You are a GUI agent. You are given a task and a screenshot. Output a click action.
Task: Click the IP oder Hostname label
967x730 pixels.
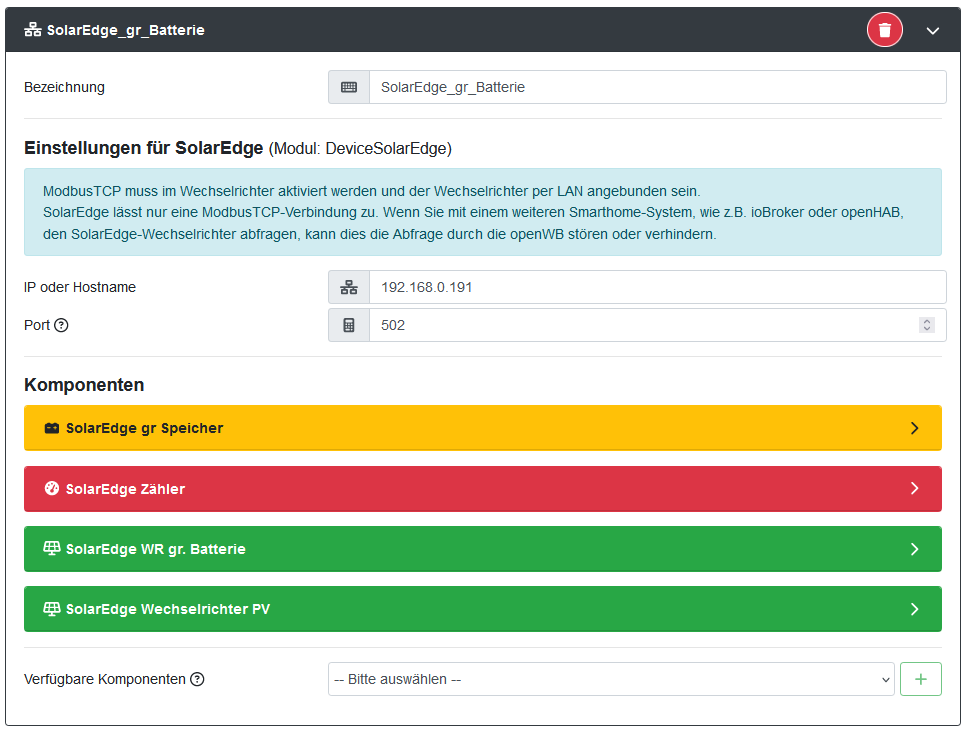pos(80,287)
